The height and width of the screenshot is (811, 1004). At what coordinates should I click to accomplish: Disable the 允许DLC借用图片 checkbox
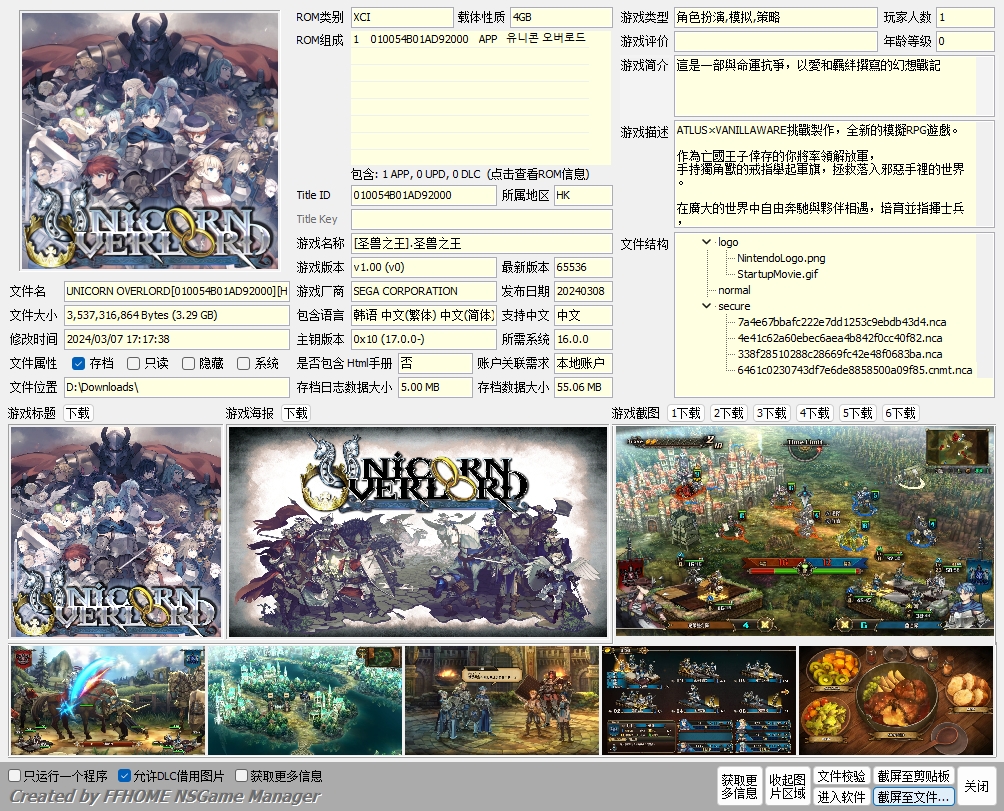pos(123,775)
